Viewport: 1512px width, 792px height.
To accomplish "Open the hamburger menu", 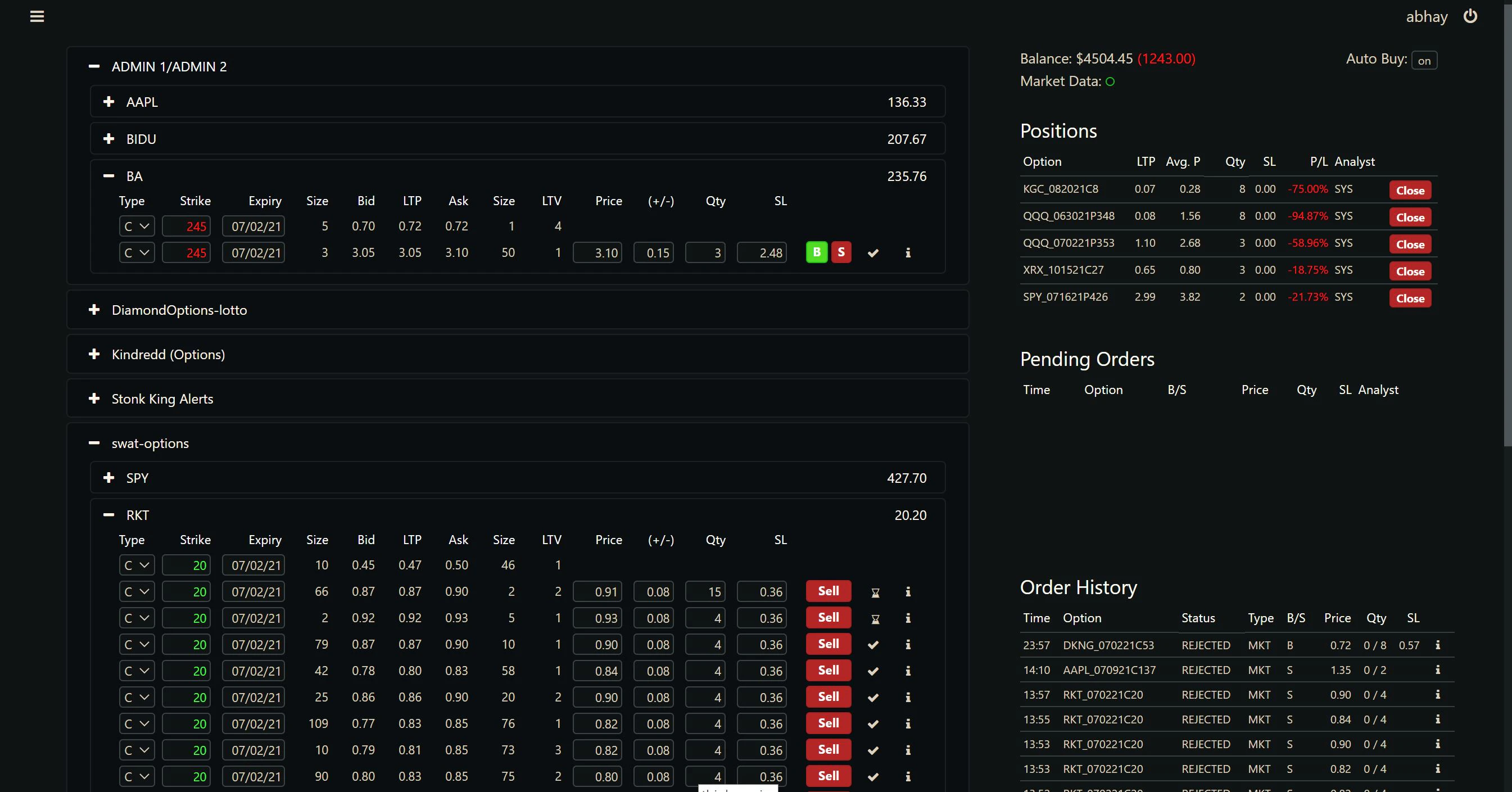I will (x=37, y=16).
